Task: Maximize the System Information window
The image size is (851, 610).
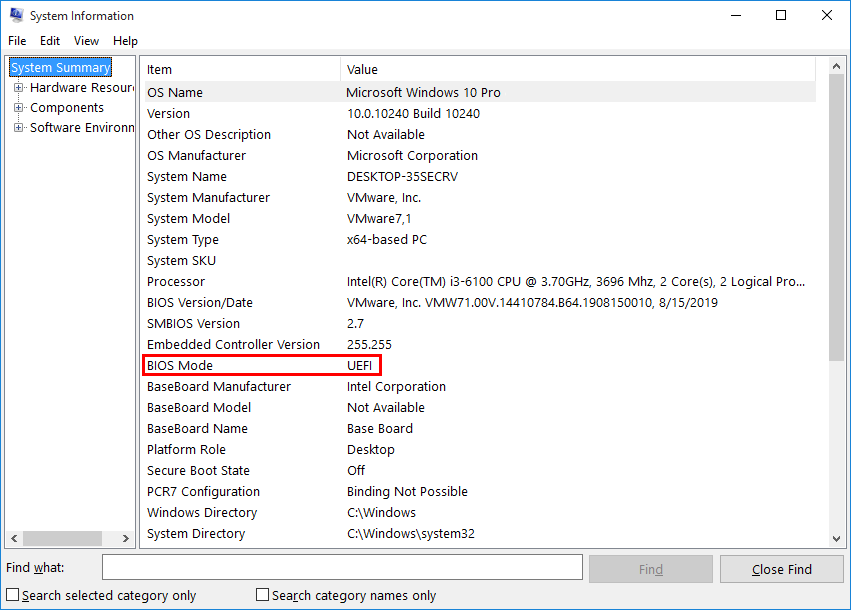Action: coord(781,15)
